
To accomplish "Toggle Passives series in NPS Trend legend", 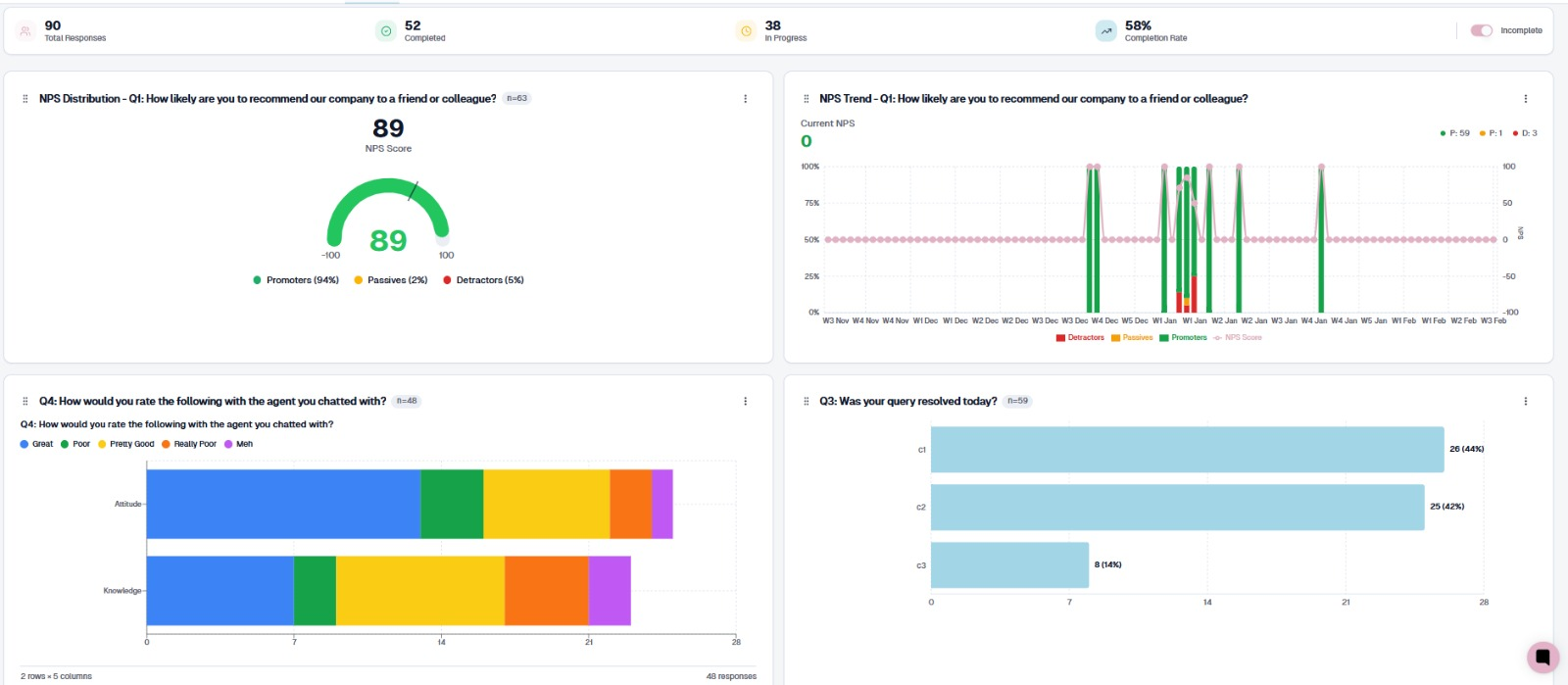I will click(x=1132, y=337).
